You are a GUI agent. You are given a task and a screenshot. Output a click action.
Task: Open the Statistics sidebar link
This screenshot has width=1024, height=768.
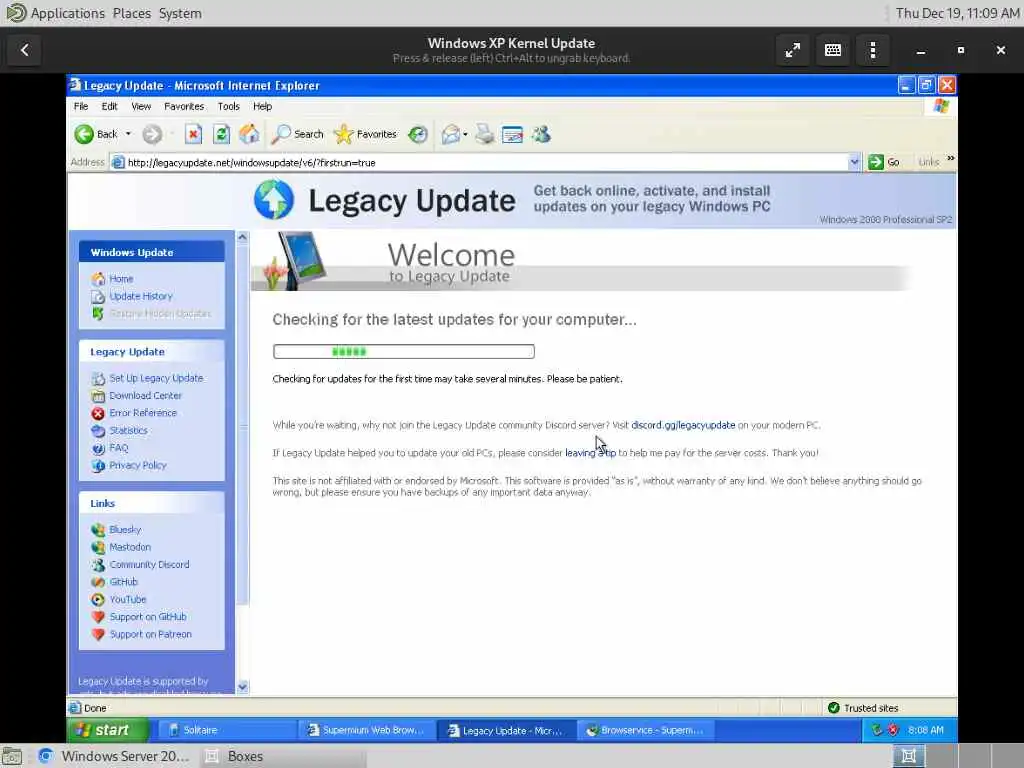(x=129, y=430)
